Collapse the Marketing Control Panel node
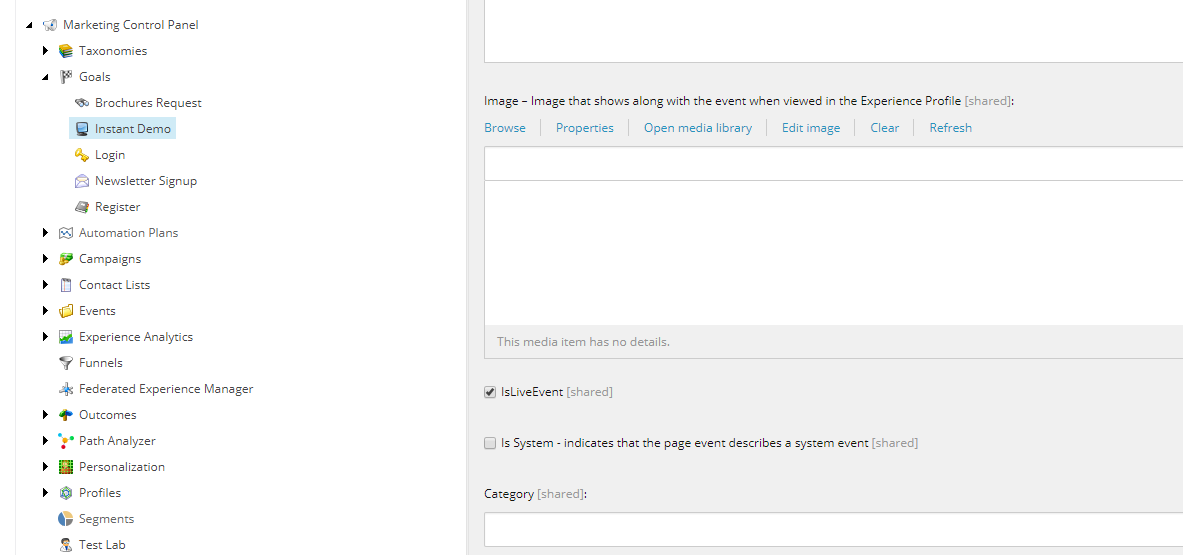The height and width of the screenshot is (555, 1183). tap(30, 25)
